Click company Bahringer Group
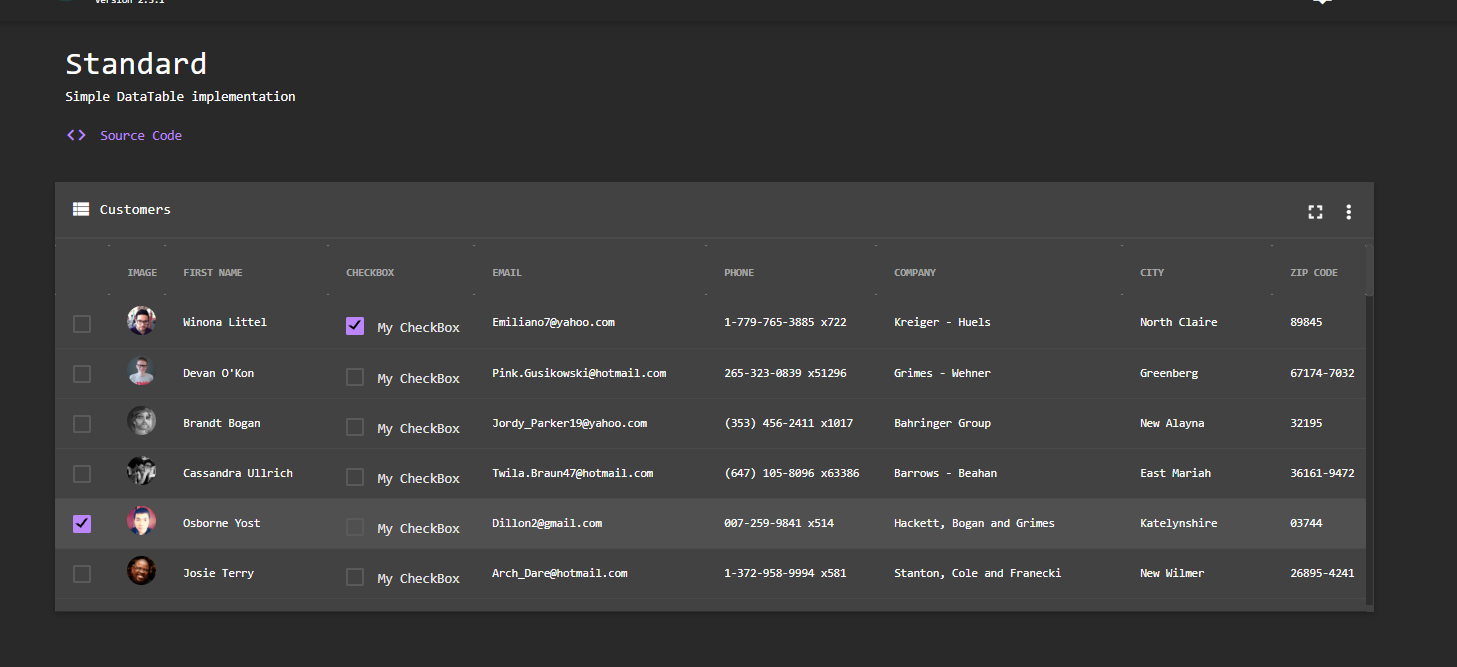The height and width of the screenshot is (667, 1457). (942, 423)
